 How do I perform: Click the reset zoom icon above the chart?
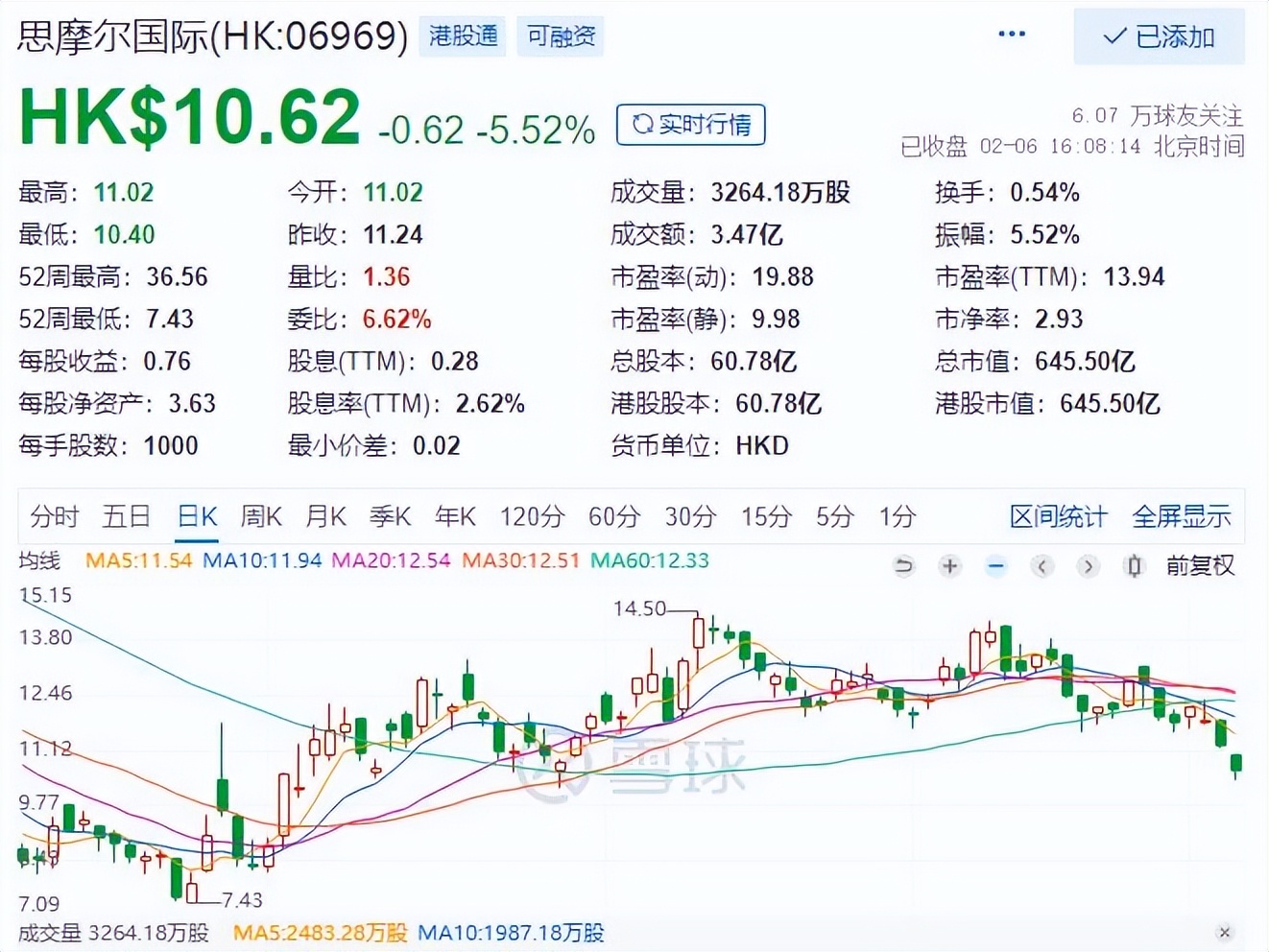point(902,566)
